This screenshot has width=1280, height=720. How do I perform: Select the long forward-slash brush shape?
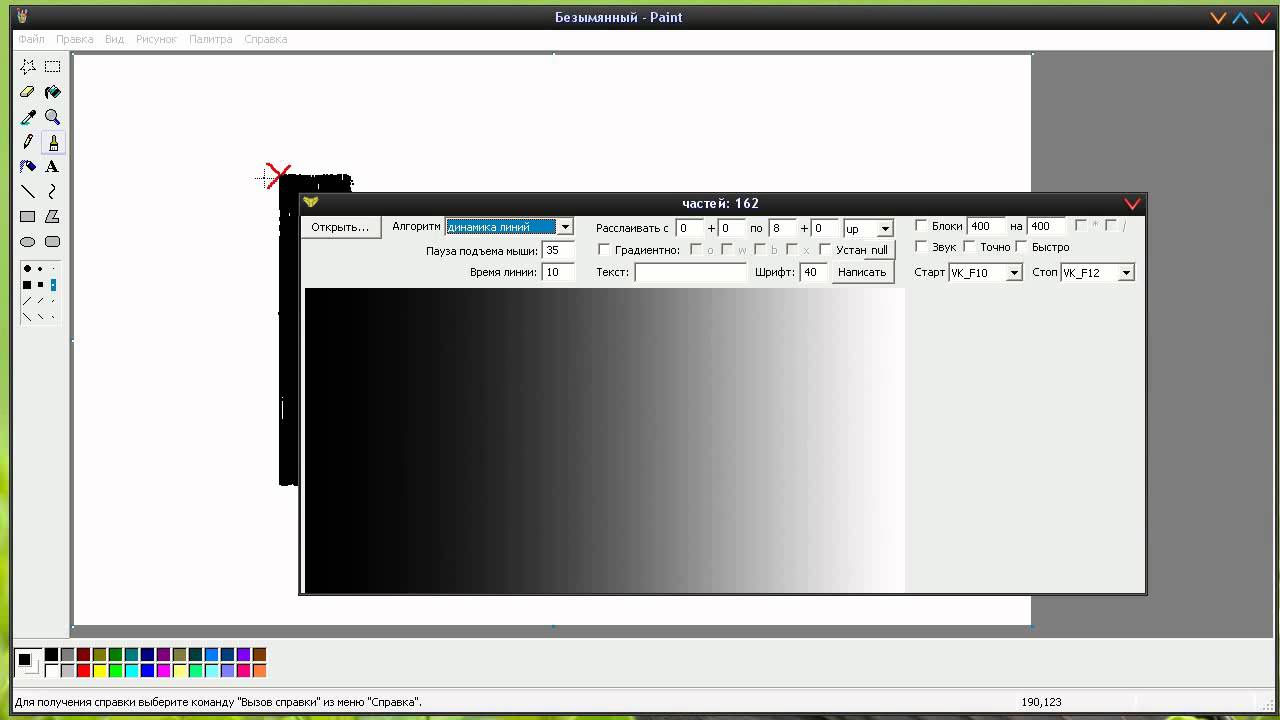point(27,301)
